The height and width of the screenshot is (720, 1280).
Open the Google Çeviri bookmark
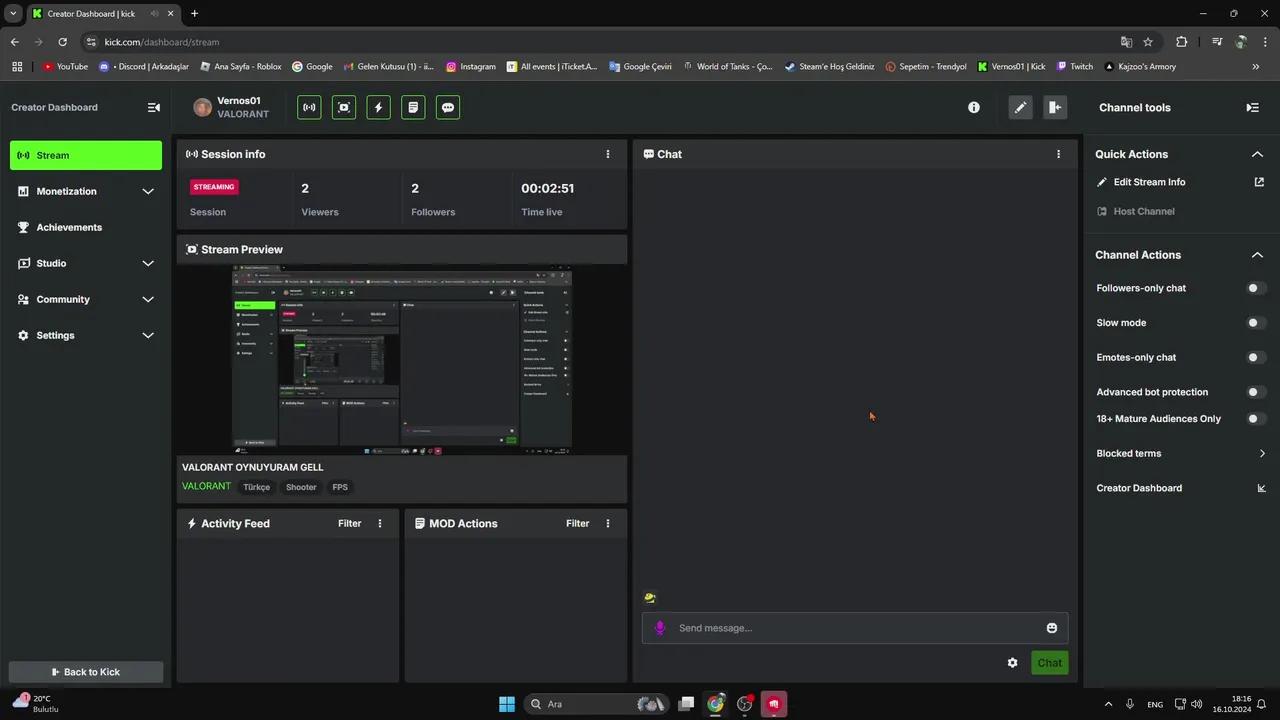(640, 67)
